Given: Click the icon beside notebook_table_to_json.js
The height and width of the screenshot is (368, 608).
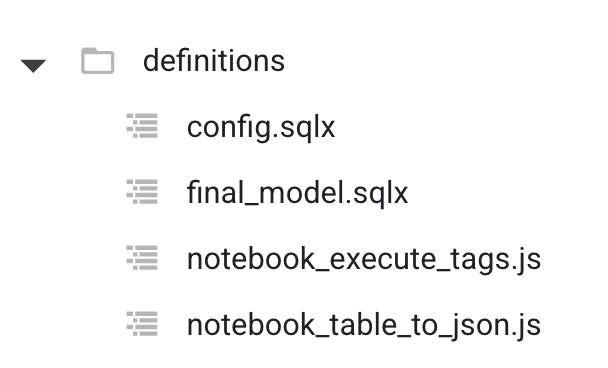Looking at the screenshot, I should (x=142, y=323).
